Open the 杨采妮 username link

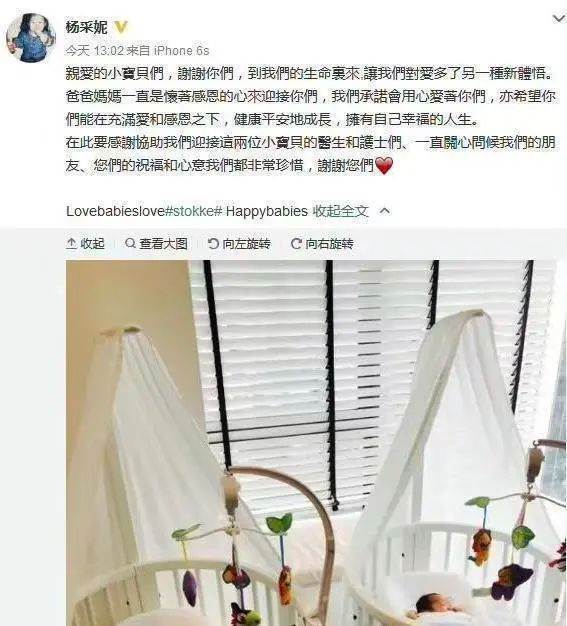tap(86, 27)
